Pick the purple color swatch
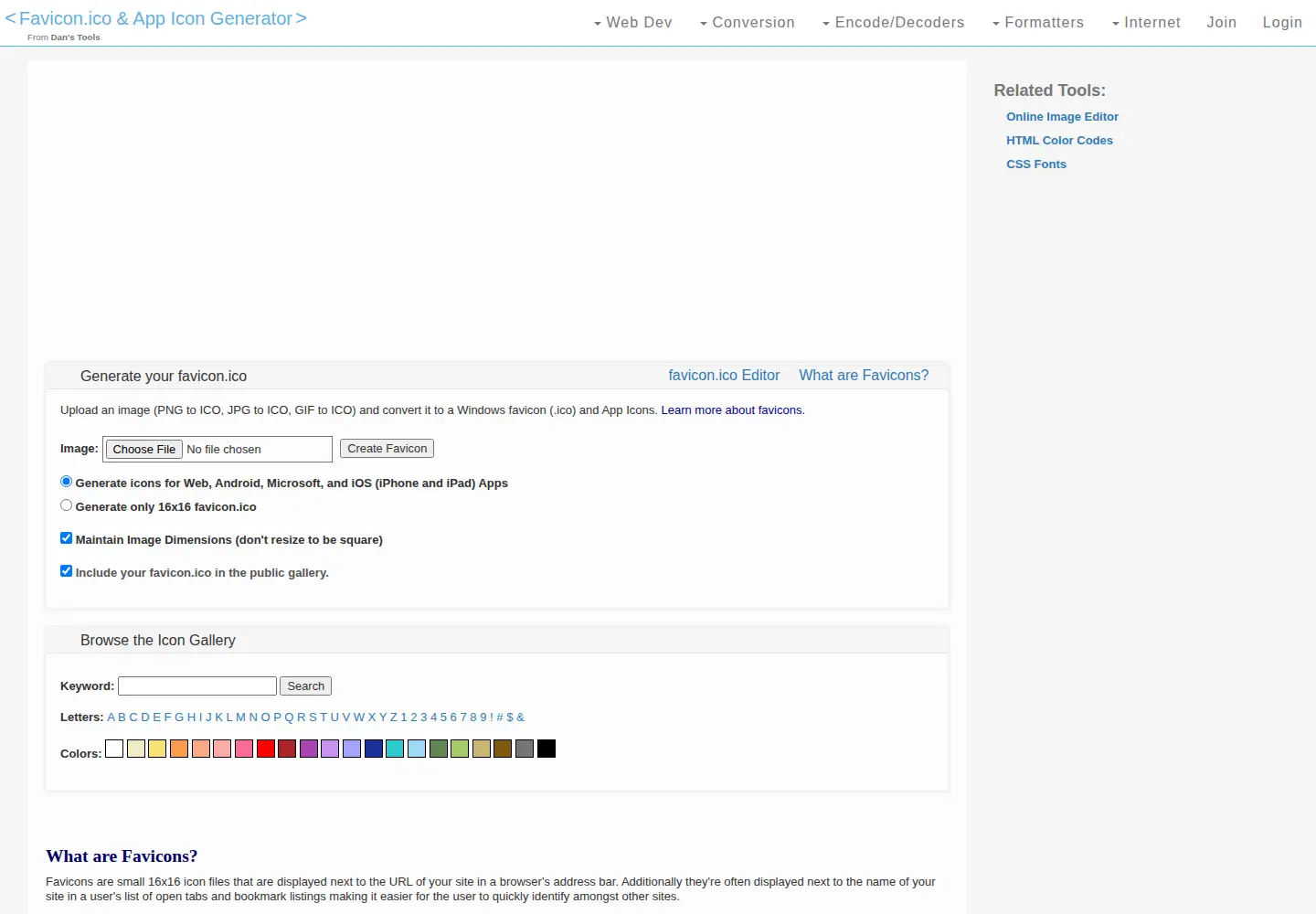 (x=309, y=749)
